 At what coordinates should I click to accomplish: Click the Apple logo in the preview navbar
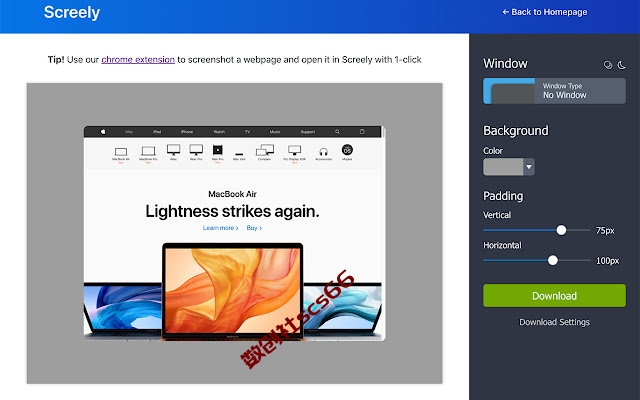click(103, 131)
